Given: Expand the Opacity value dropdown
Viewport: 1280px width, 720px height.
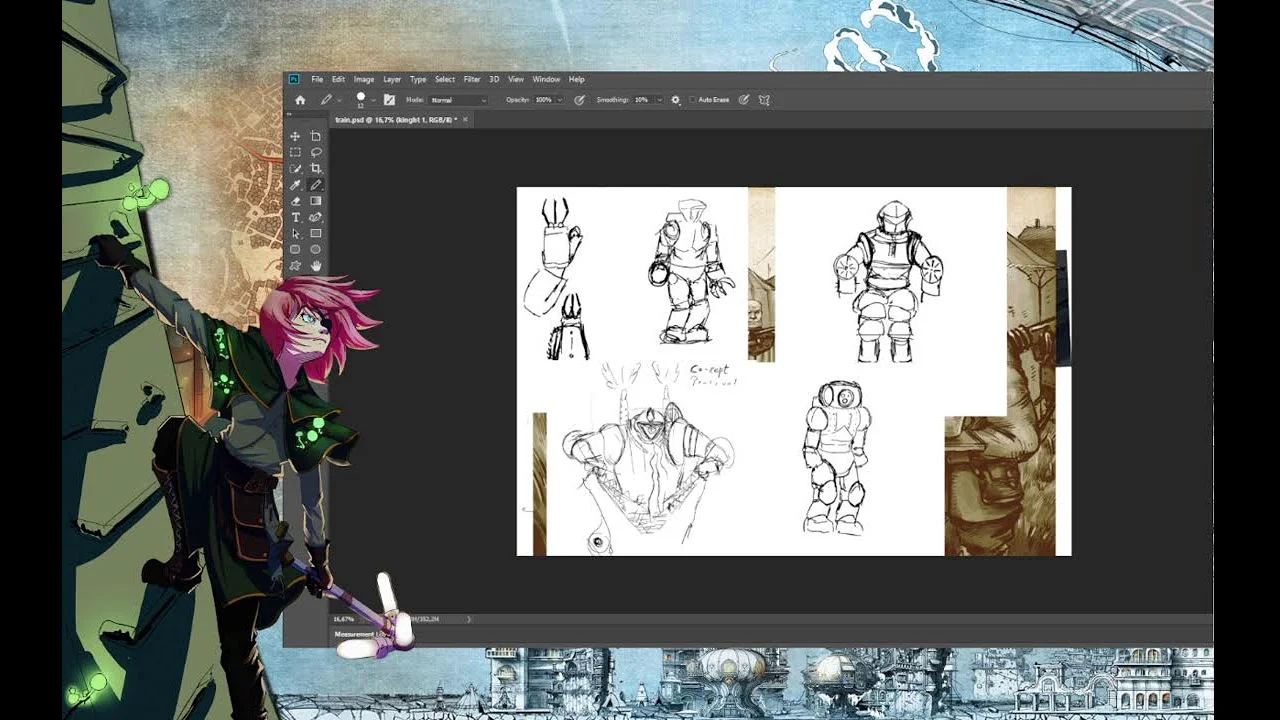Looking at the screenshot, I should [x=559, y=100].
